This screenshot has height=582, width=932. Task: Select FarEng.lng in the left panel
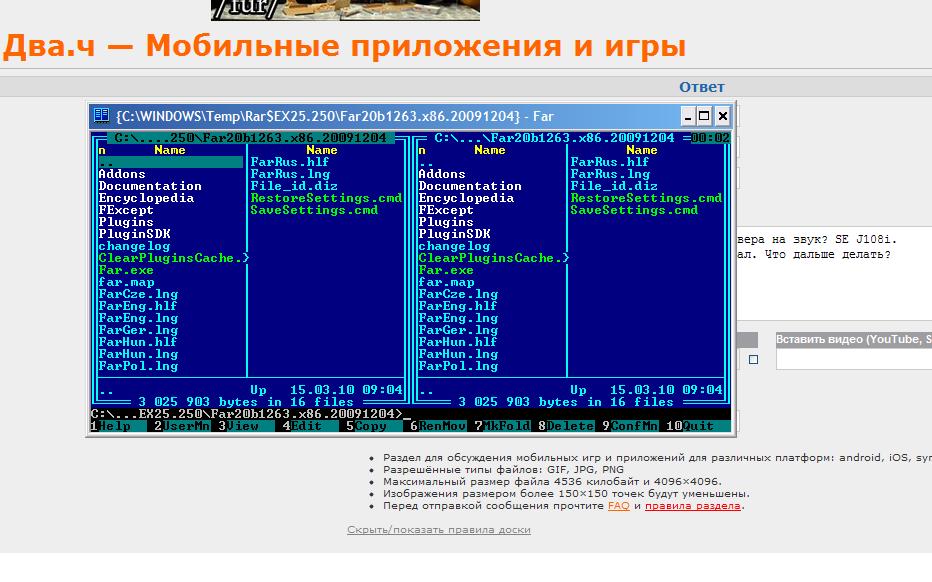[138, 318]
